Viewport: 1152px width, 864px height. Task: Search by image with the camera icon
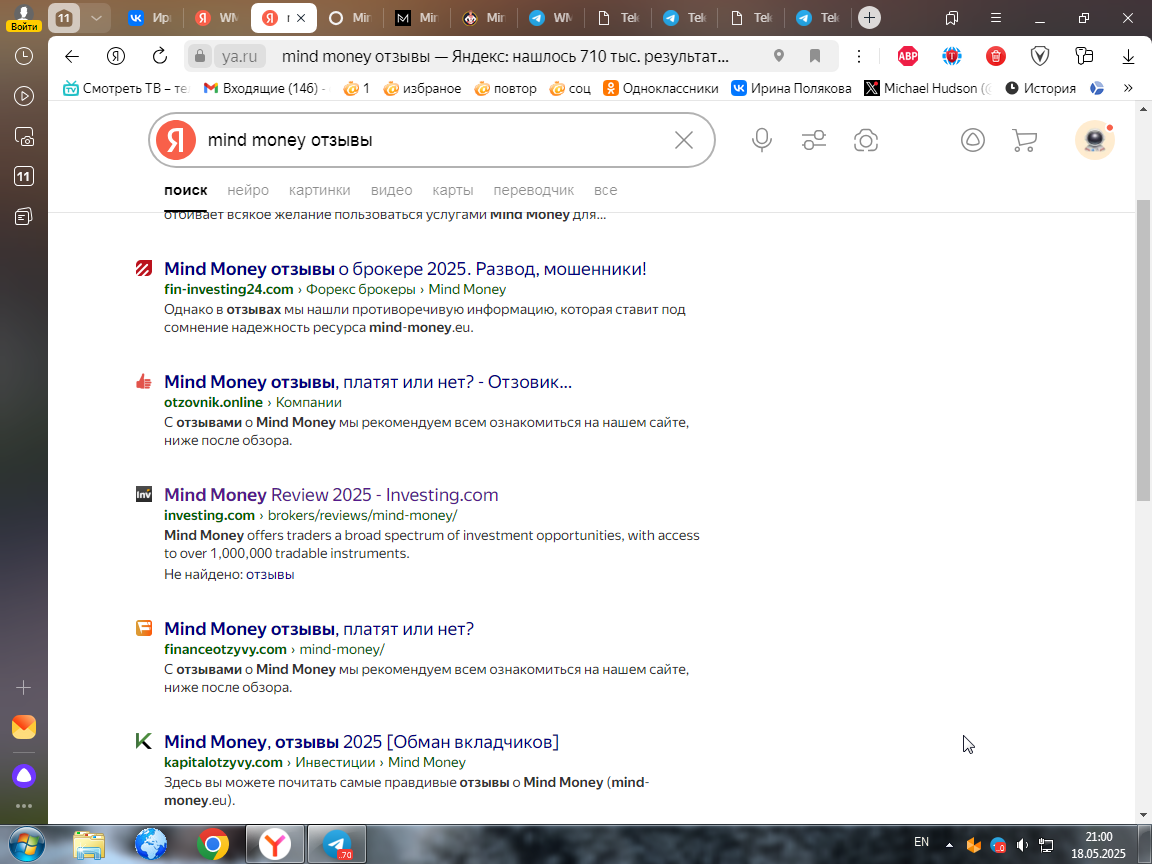coord(865,140)
